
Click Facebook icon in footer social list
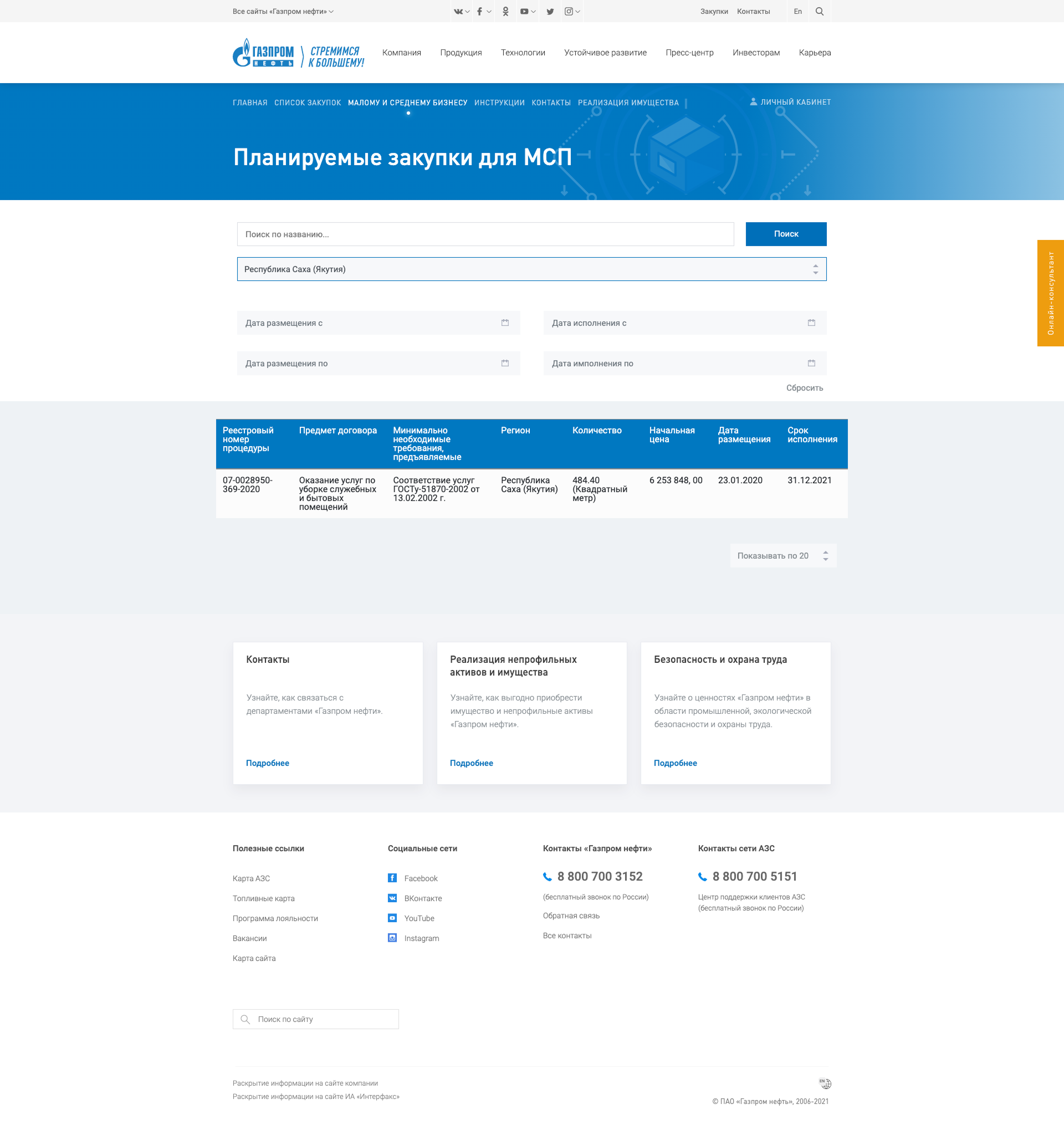(x=392, y=878)
